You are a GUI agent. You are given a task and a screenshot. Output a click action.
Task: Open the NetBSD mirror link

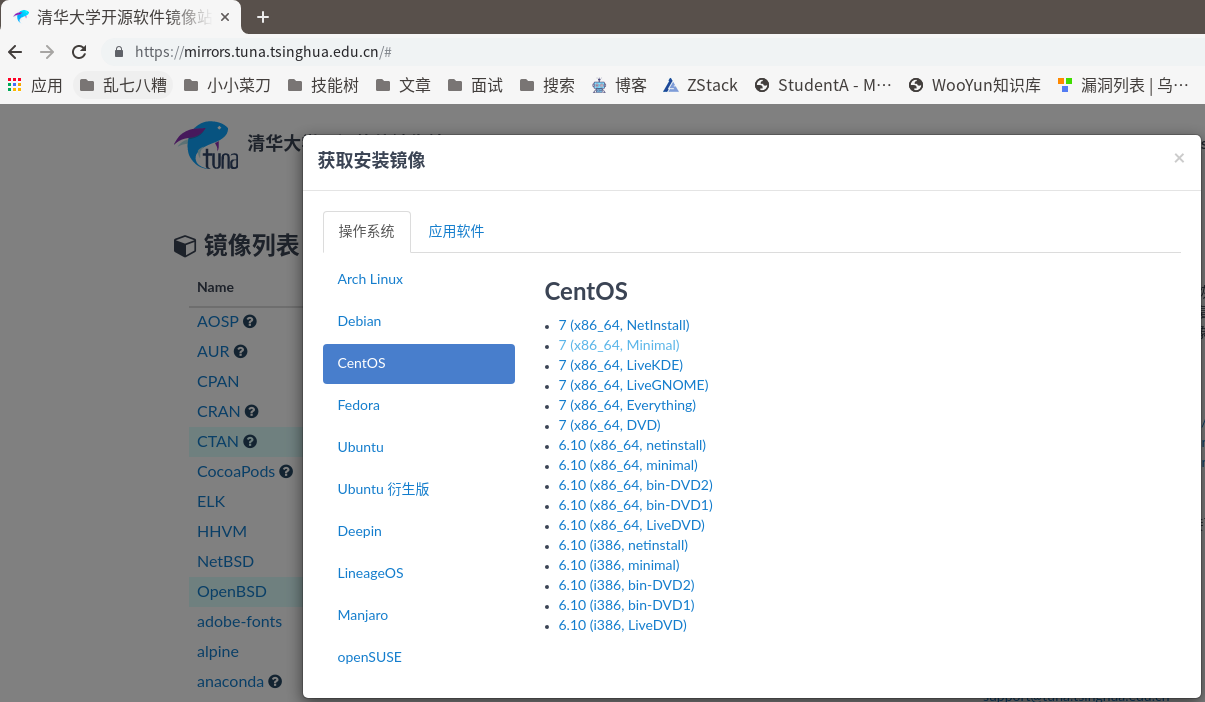click(x=225, y=562)
